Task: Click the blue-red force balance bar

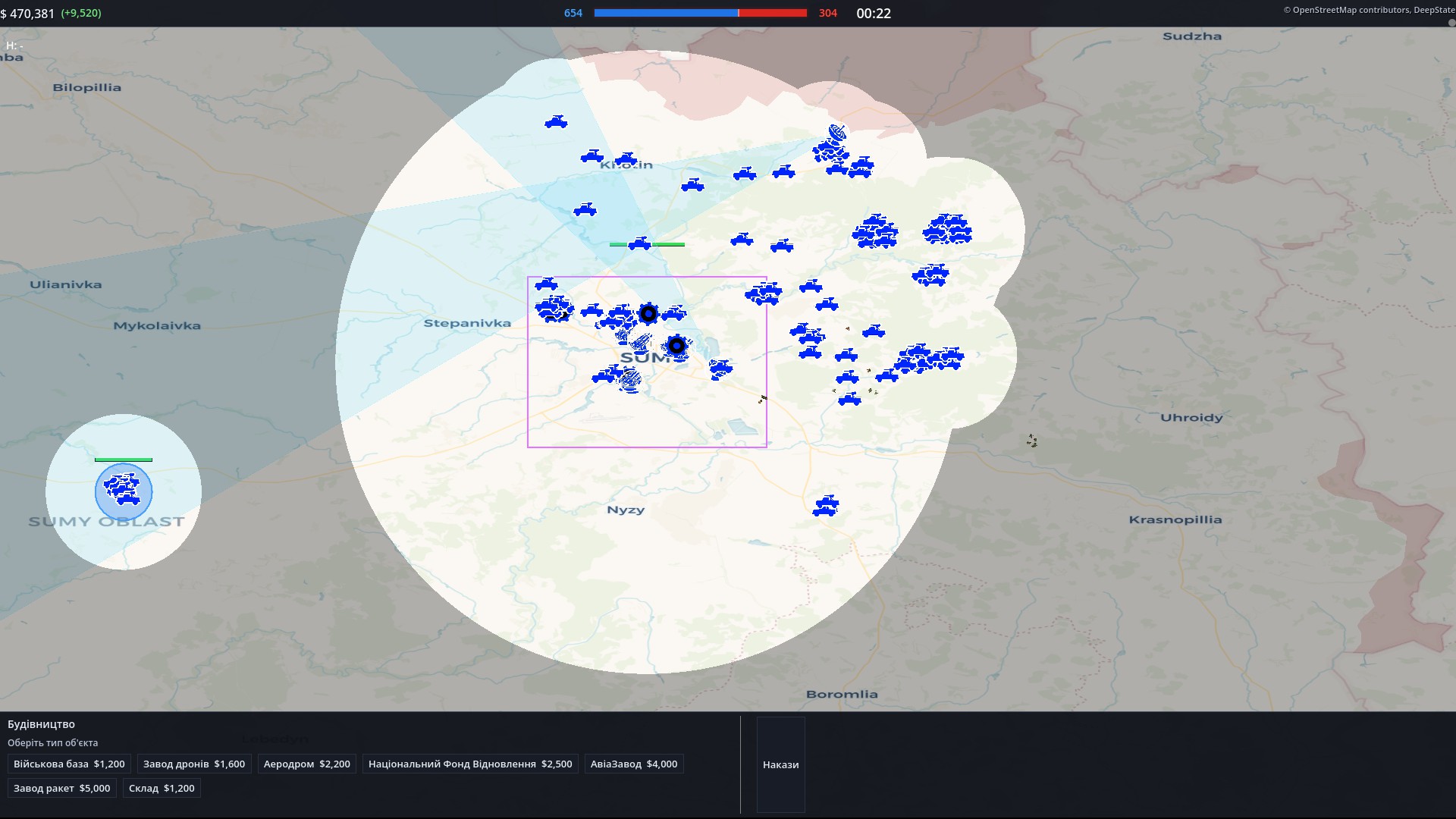Action: pos(700,13)
